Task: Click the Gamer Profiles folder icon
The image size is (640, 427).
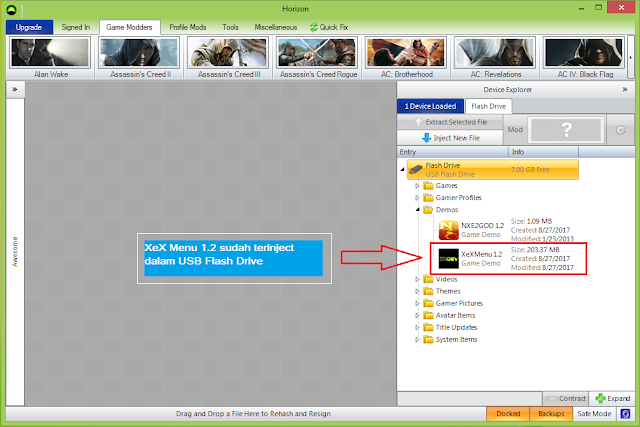Action: (428, 198)
